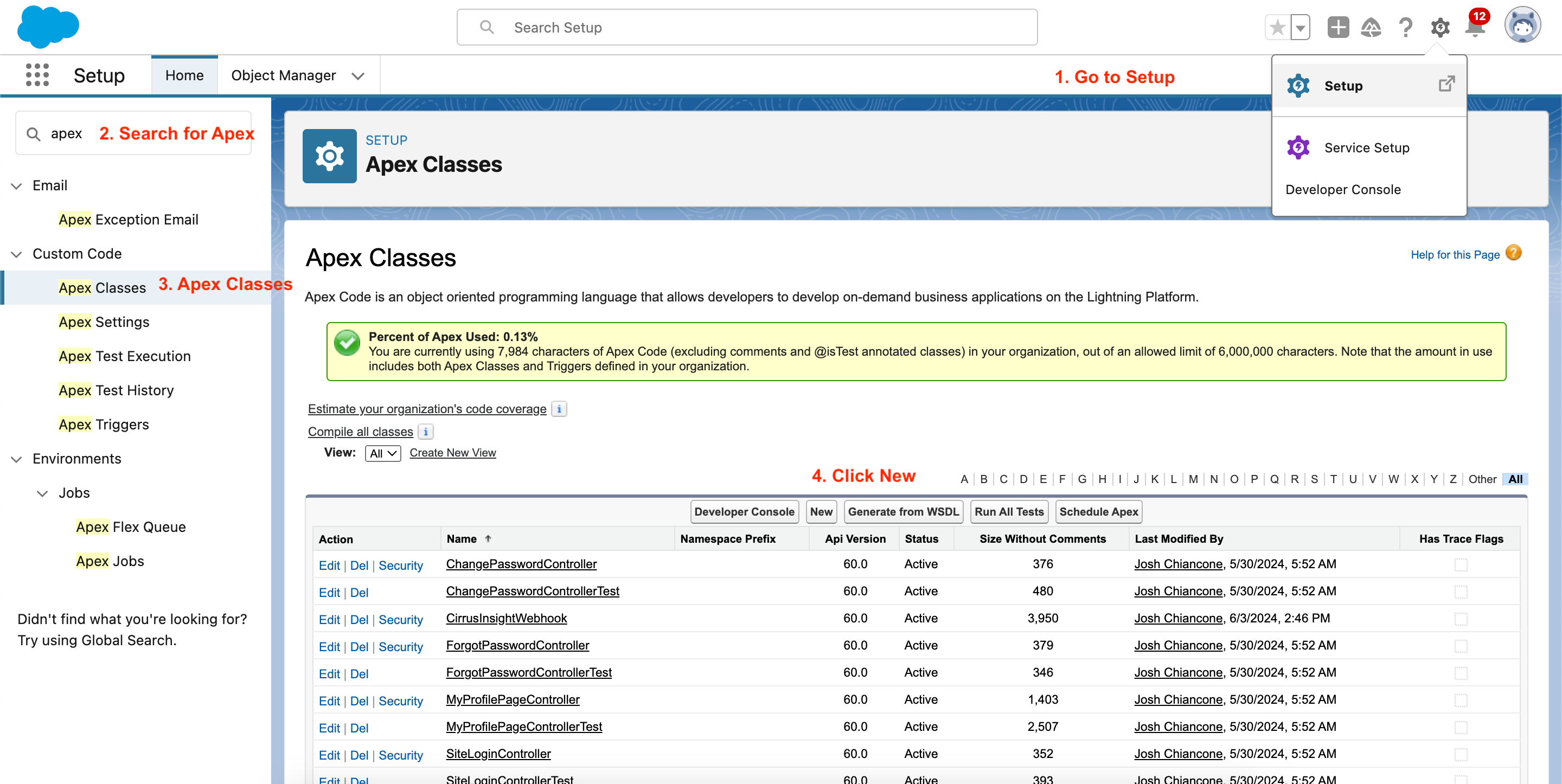This screenshot has width=1562, height=784.
Task: Toggle trace flag checkbox for MyProfilePageController
Action: (x=1461, y=701)
